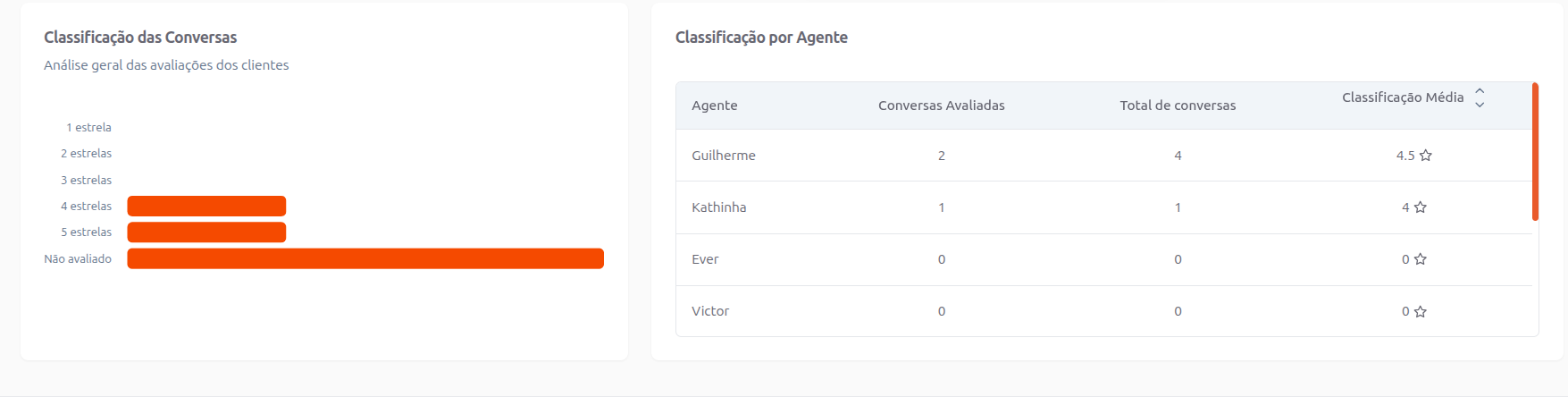
Task: Click the Não avaliado chart label
Action: click(78, 259)
